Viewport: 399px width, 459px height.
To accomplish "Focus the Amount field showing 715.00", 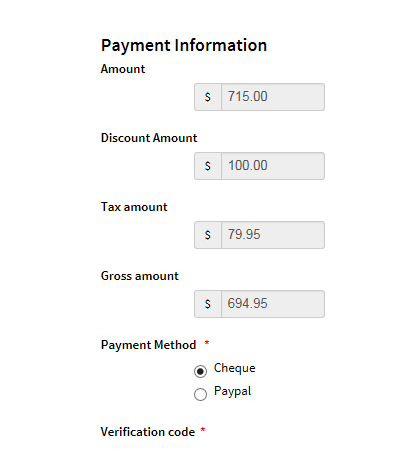I will click(273, 97).
